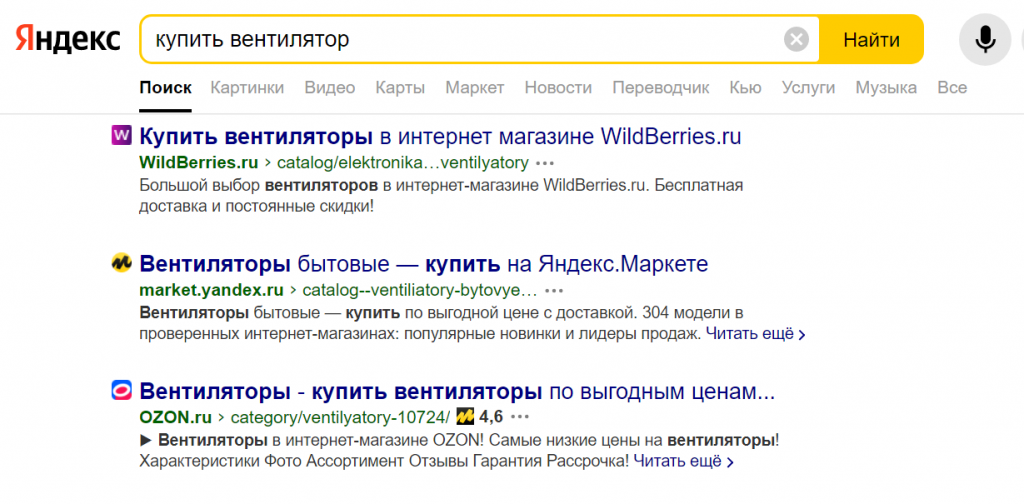Image resolution: width=1024 pixels, height=504 pixels.
Task: Click snippet text 'Большой выбор вентиляторов в интернет-магазине'
Action: point(340,185)
